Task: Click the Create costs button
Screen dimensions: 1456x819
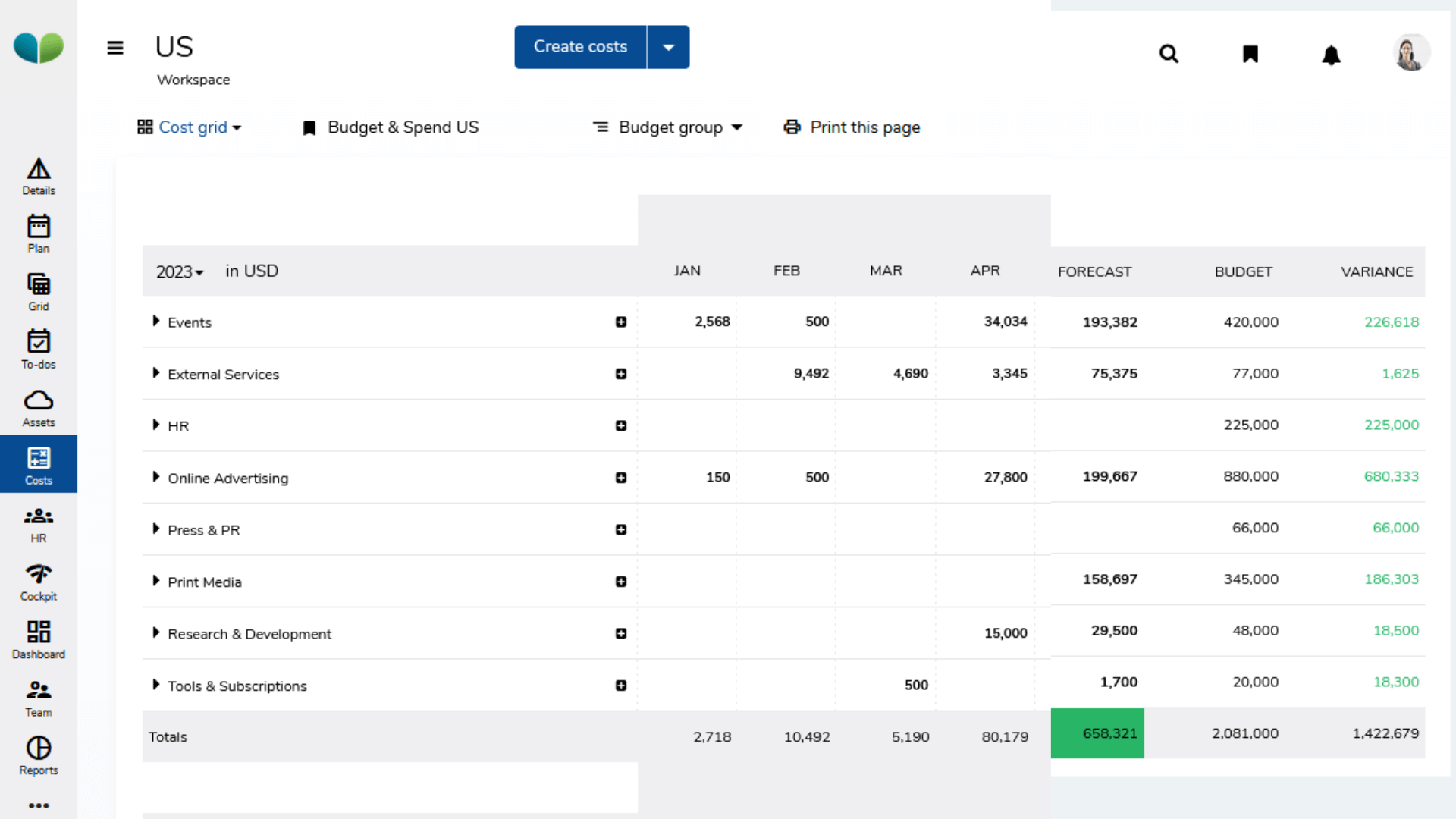Action: click(x=580, y=47)
